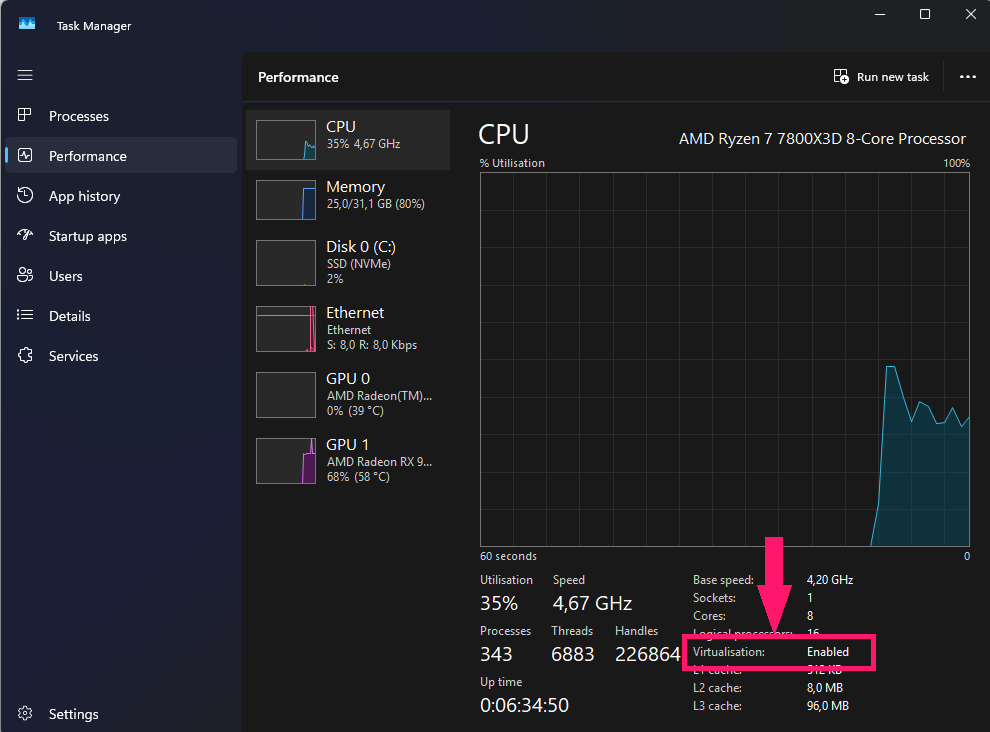Minimize the Task Manager window
Viewport: 990px width, 732px height.
[880, 14]
